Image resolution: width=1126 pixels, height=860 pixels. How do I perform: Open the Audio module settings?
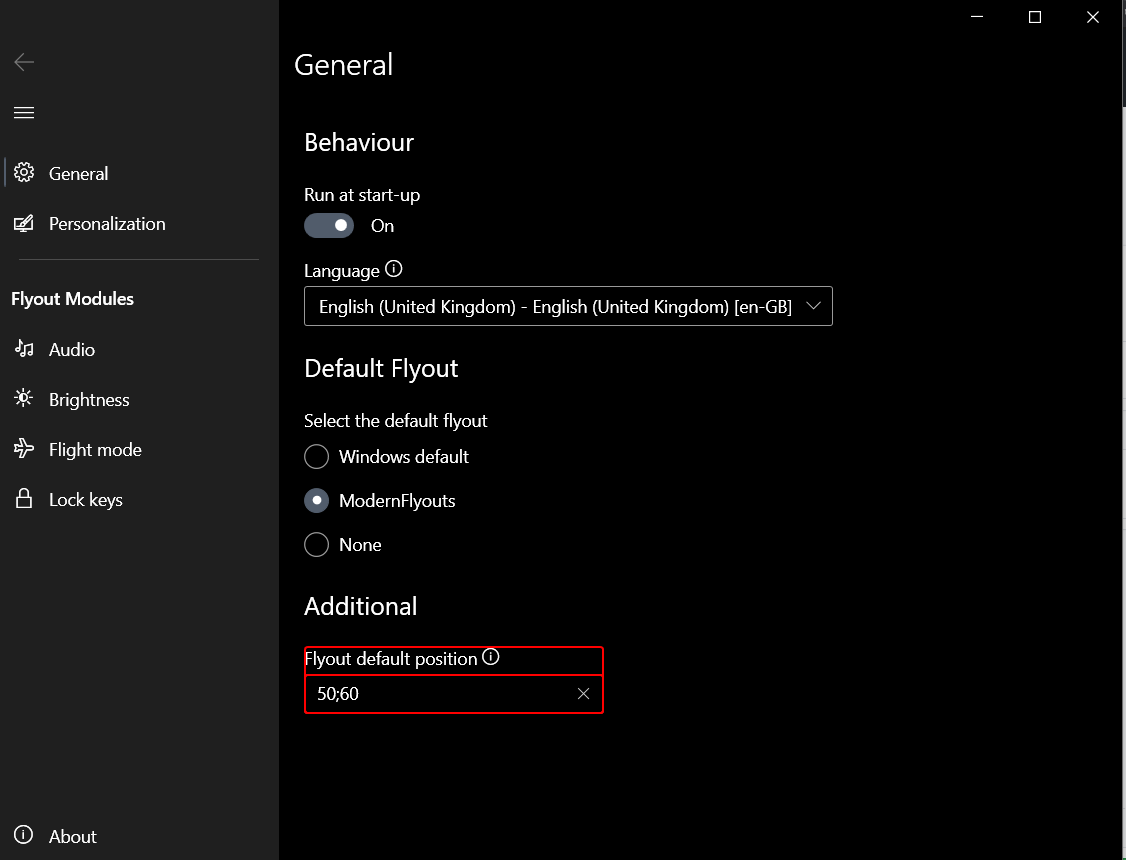click(139, 349)
